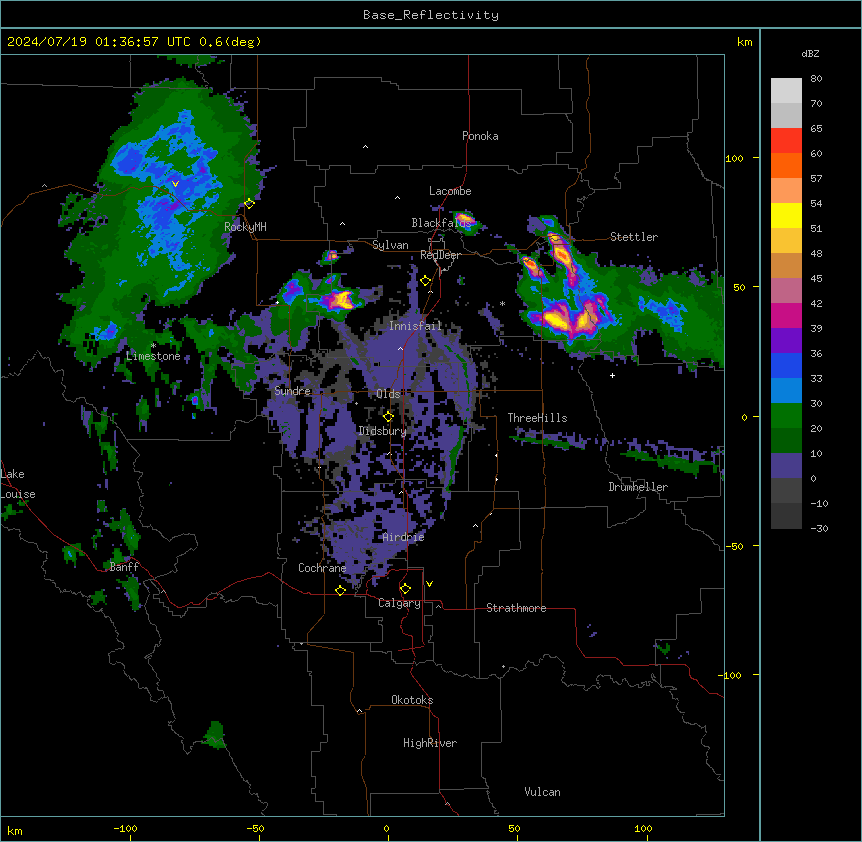Pick the red 60–65 dBZ legend swatch
This screenshot has height=842, width=862.
pos(786,141)
